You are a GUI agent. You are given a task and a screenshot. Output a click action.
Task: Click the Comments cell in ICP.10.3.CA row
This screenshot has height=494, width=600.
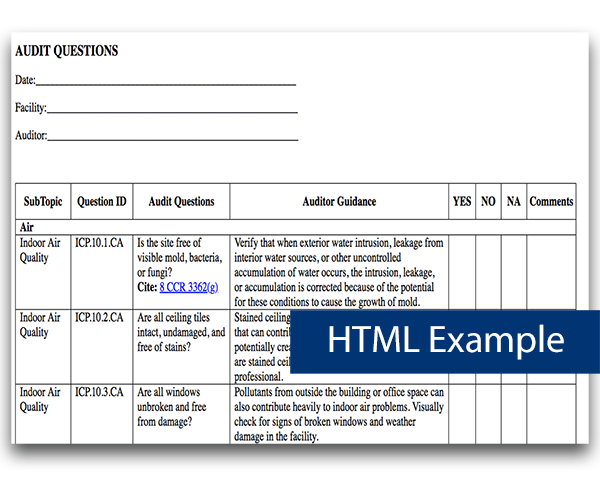pos(551,414)
